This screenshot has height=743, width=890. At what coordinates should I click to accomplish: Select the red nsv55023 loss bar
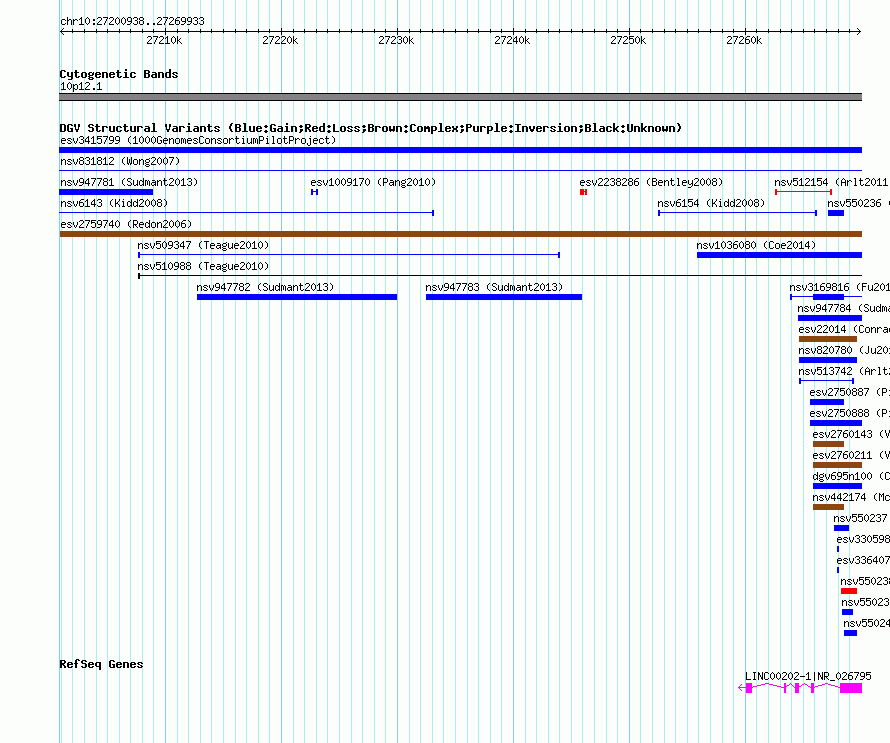click(x=849, y=591)
